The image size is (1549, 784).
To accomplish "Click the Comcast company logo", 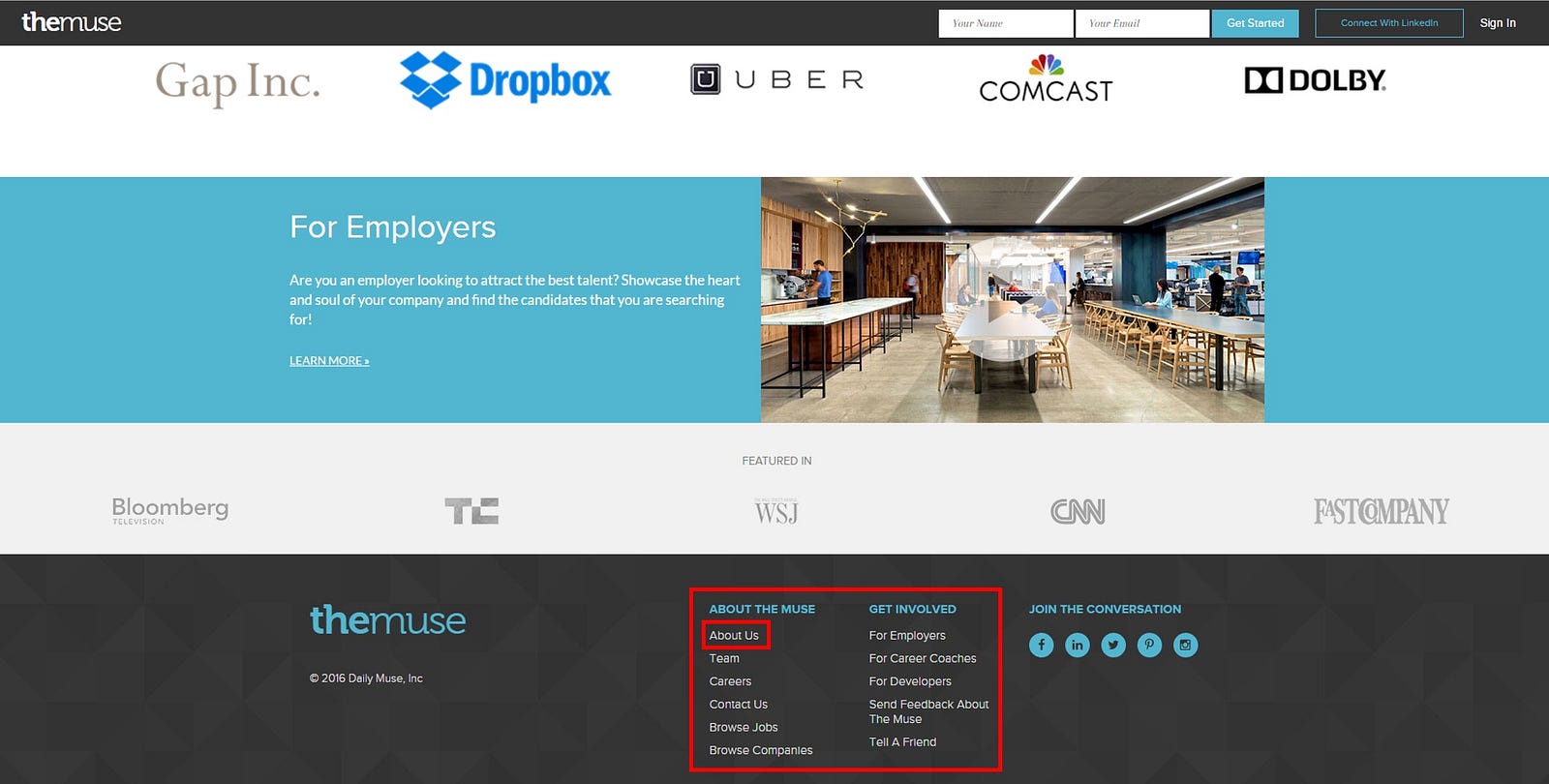I will (1046, 79).
